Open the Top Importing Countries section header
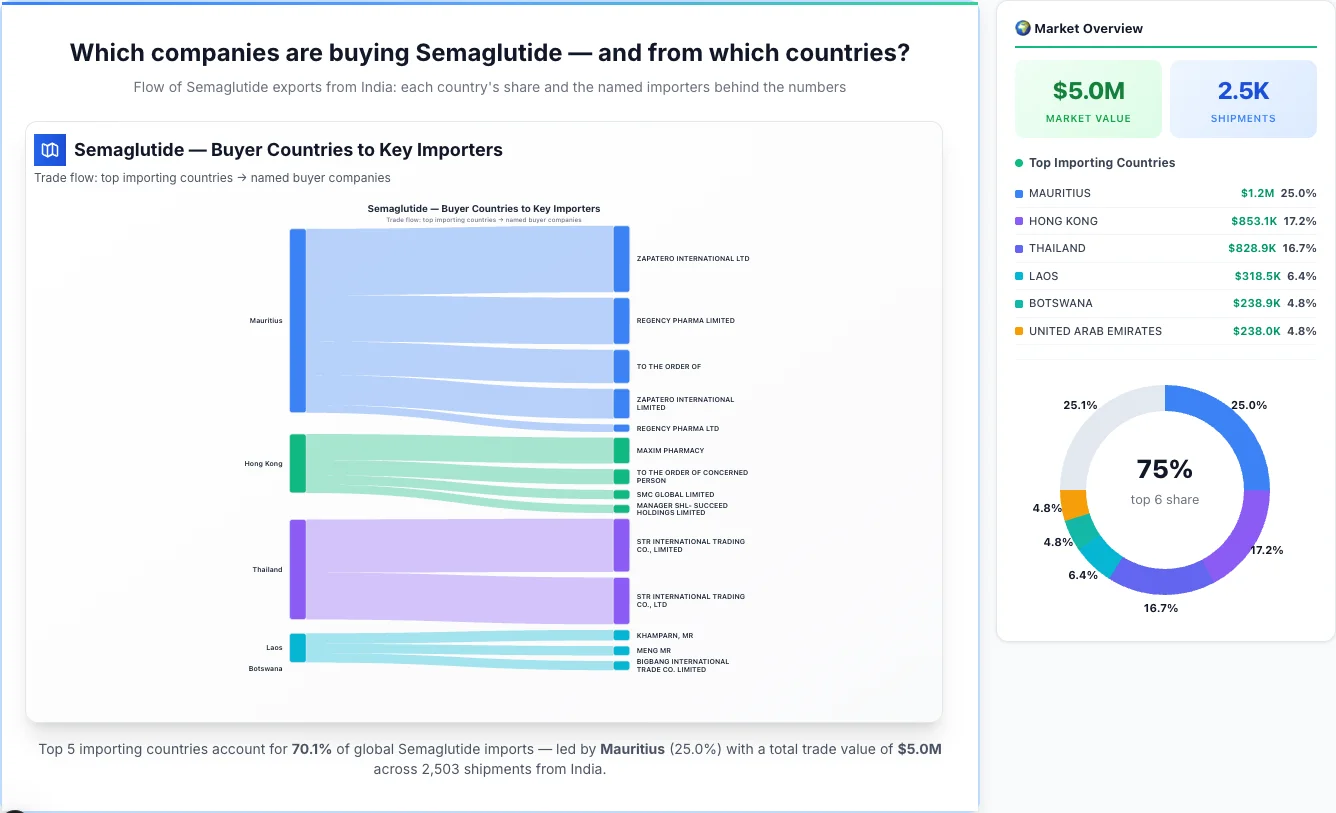Image resolution: width=1336 pixels, height=813 pixels. [x=1101, y=163]
